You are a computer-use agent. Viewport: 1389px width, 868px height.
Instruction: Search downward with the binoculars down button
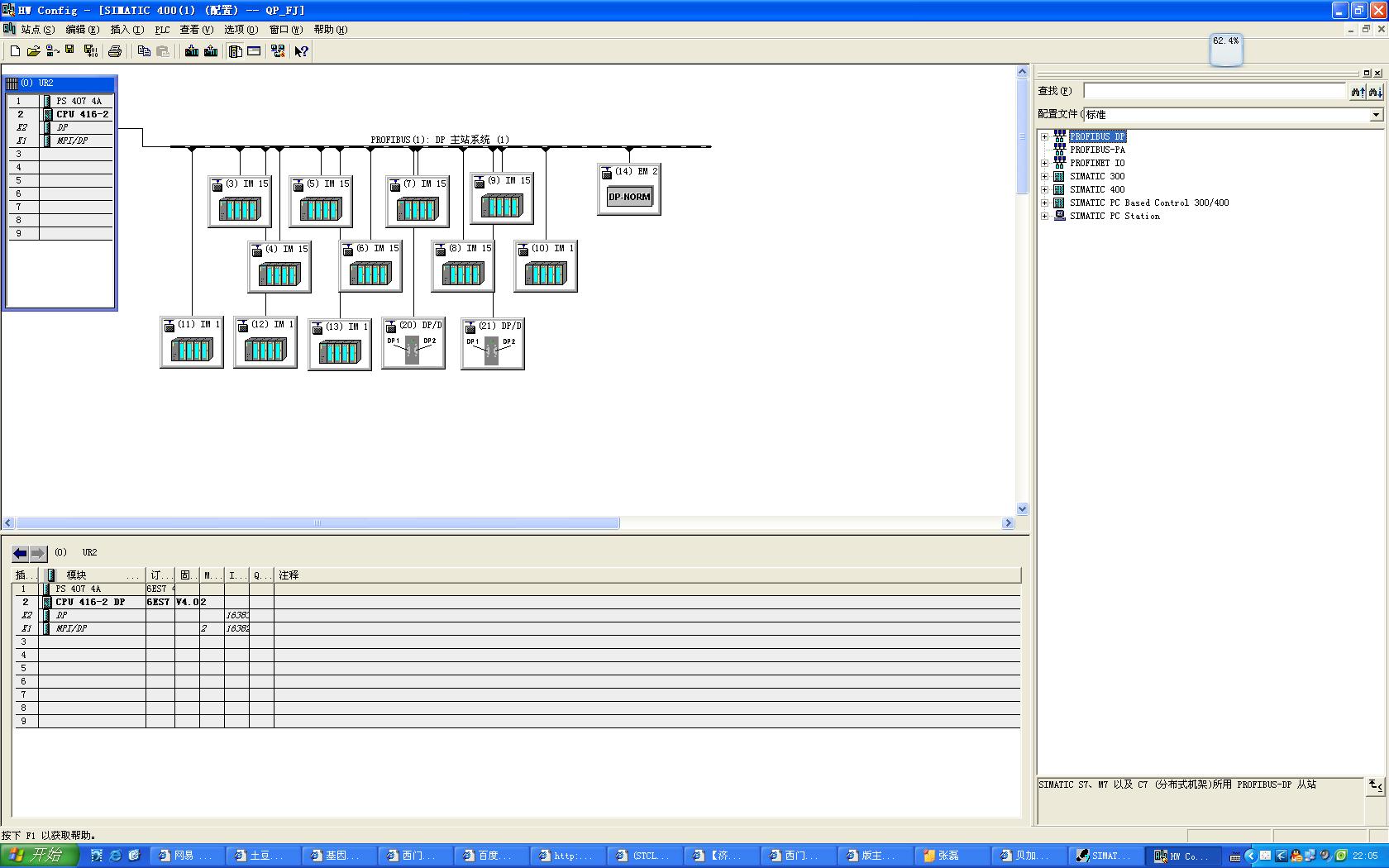tap(1375, 92)
